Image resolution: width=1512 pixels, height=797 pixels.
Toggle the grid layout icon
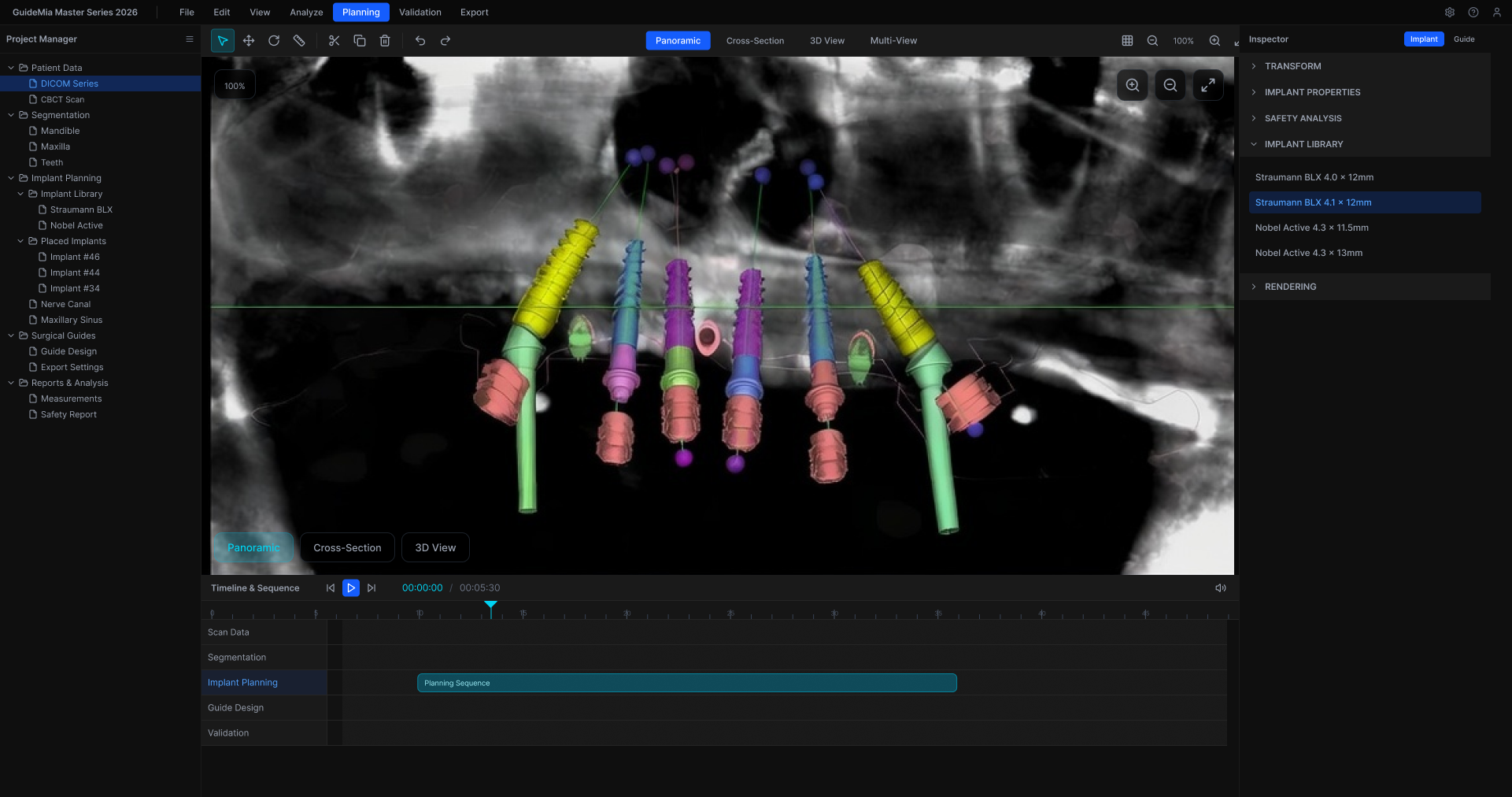[x=1127, y=41]
